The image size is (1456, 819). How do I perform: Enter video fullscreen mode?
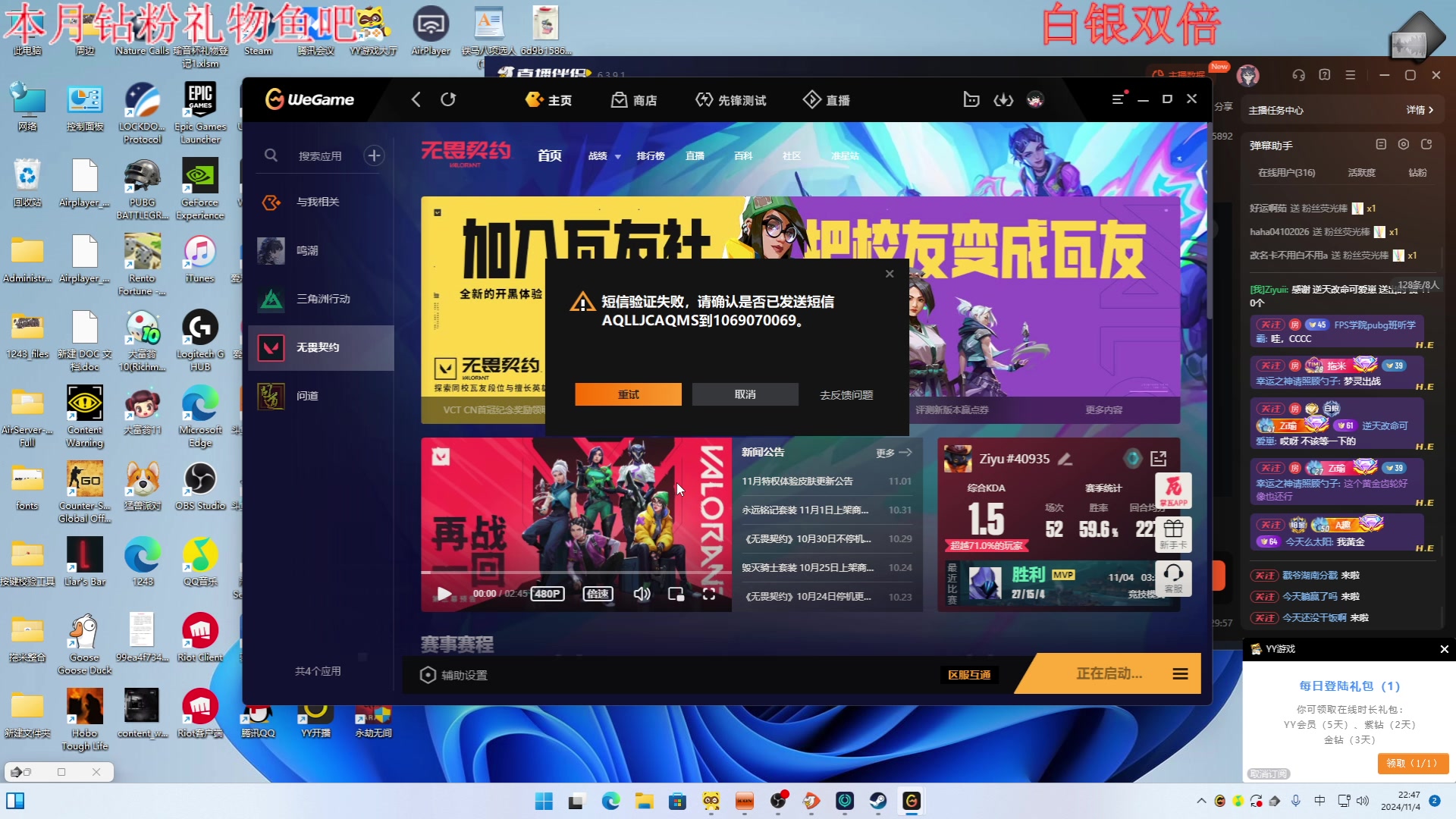709,594
